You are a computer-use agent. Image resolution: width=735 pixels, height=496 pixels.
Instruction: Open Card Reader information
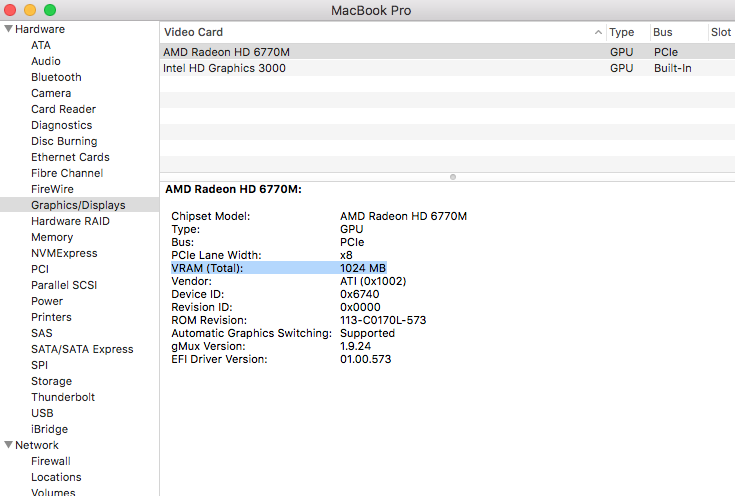click(x=63, y=109)
